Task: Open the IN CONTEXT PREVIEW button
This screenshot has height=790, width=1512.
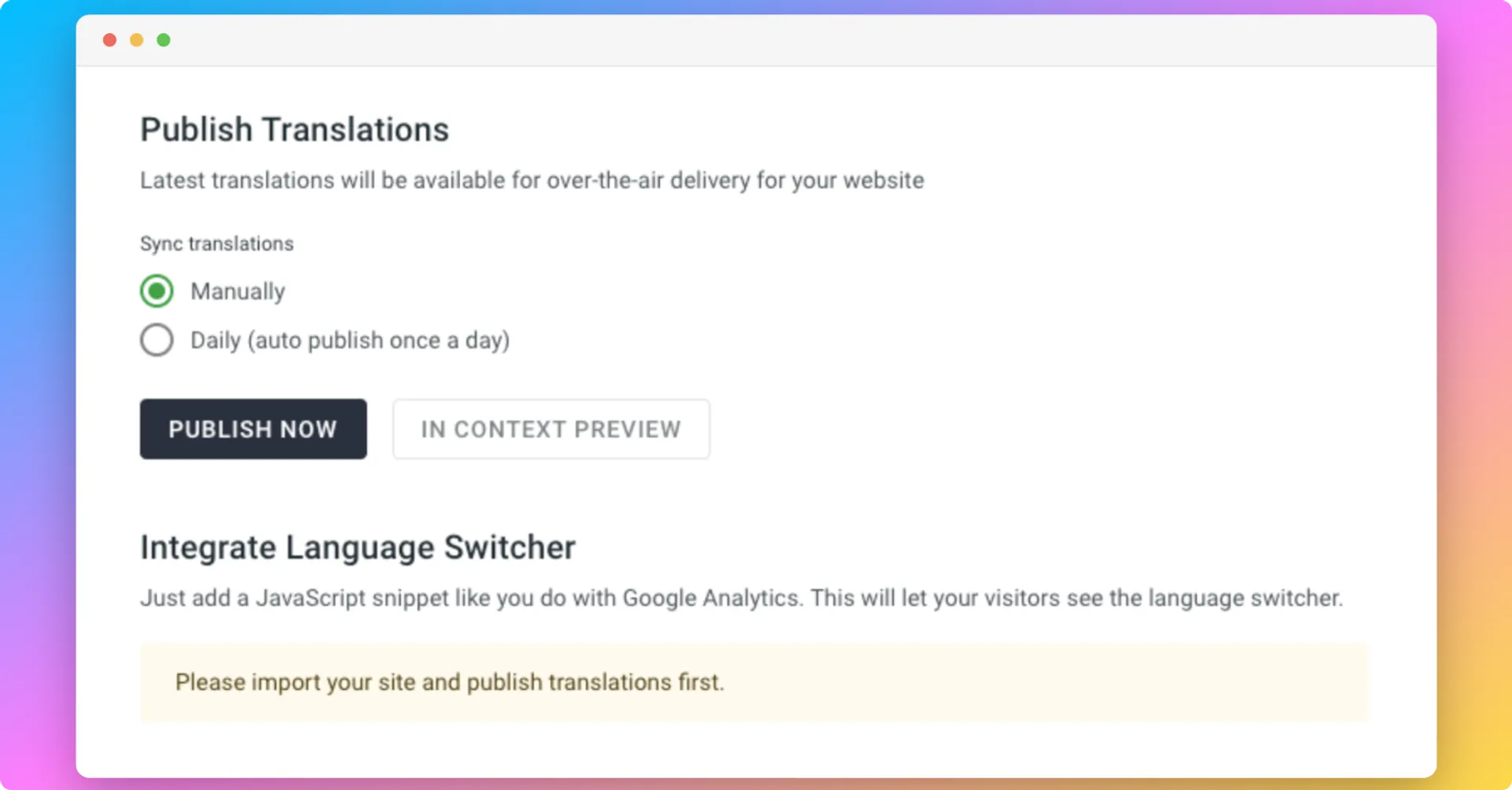Action: (x=551, y=429)
